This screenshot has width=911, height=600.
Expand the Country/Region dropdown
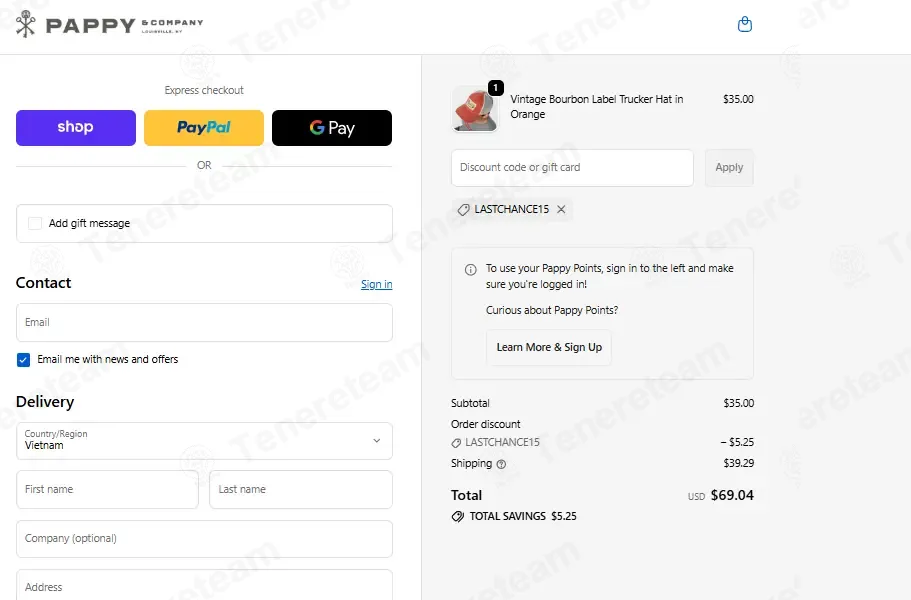coord(205,441)
